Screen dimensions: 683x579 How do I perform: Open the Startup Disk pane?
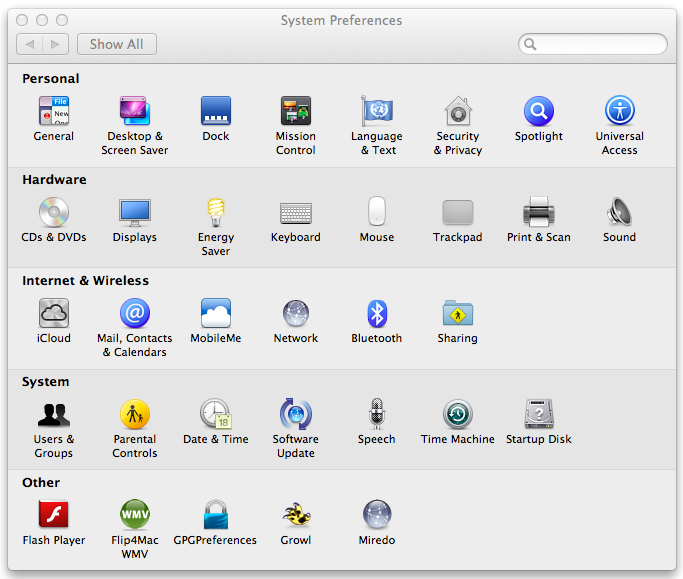click(538, 415)
